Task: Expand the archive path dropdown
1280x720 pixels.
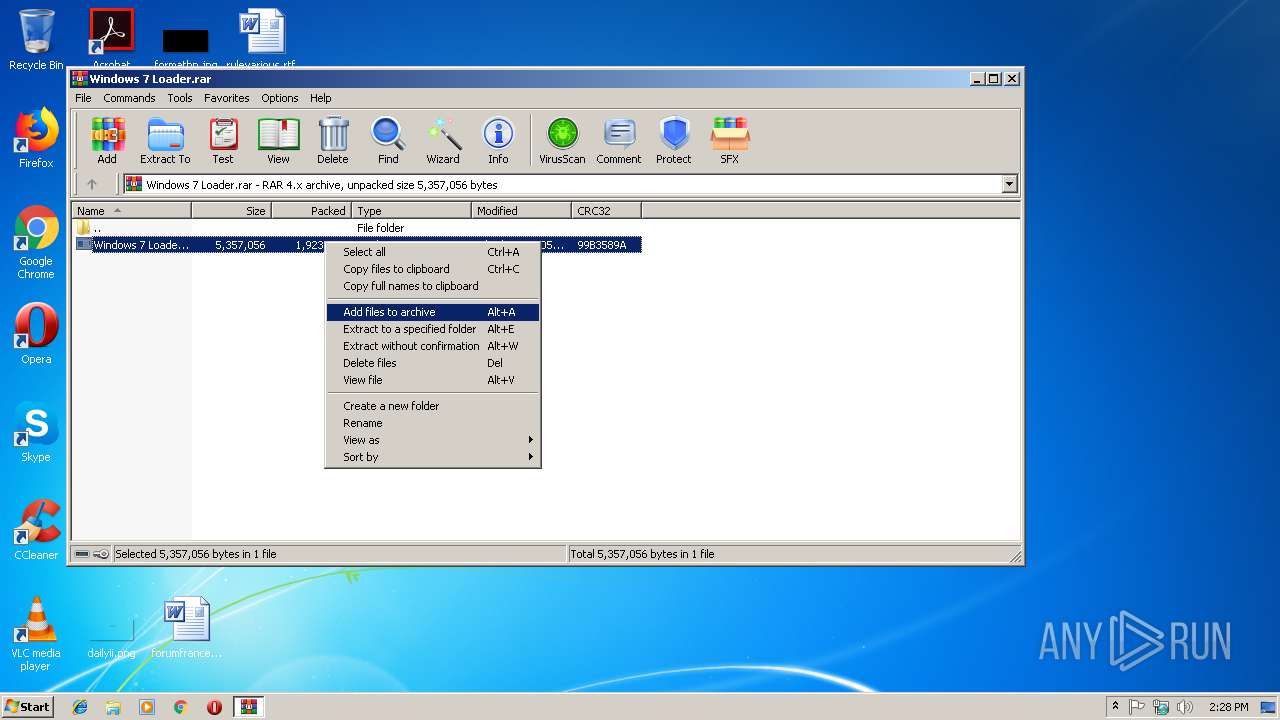Action: [1009, 184]
